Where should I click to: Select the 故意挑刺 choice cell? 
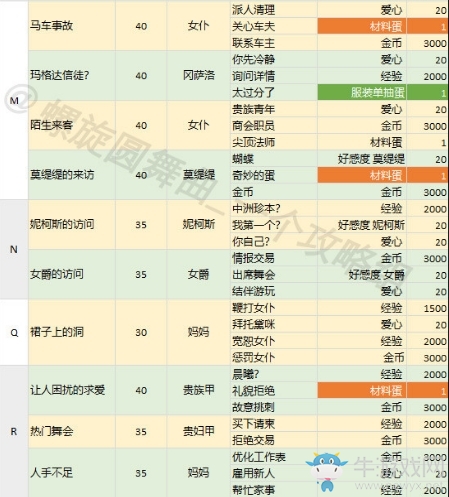tap(274, 407)
